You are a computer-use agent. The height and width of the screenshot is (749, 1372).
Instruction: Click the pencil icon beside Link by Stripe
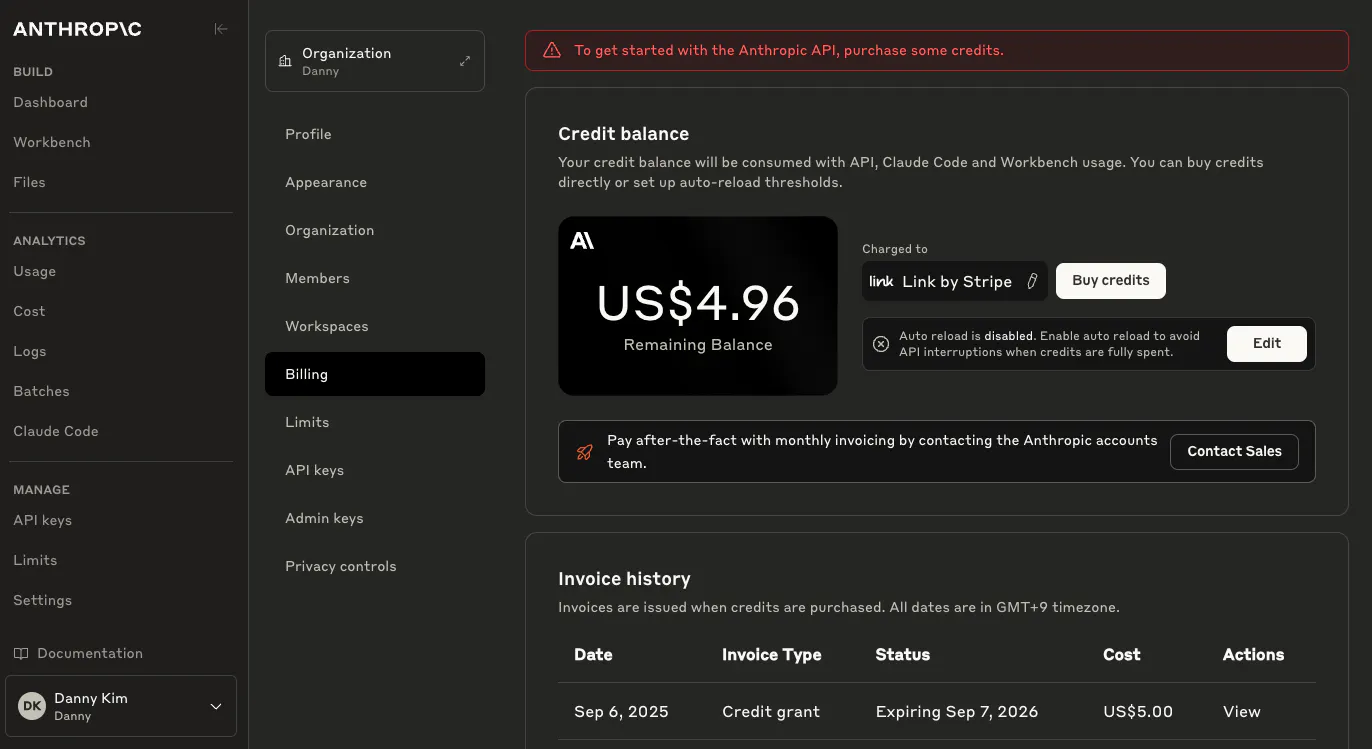(1033, 282)
